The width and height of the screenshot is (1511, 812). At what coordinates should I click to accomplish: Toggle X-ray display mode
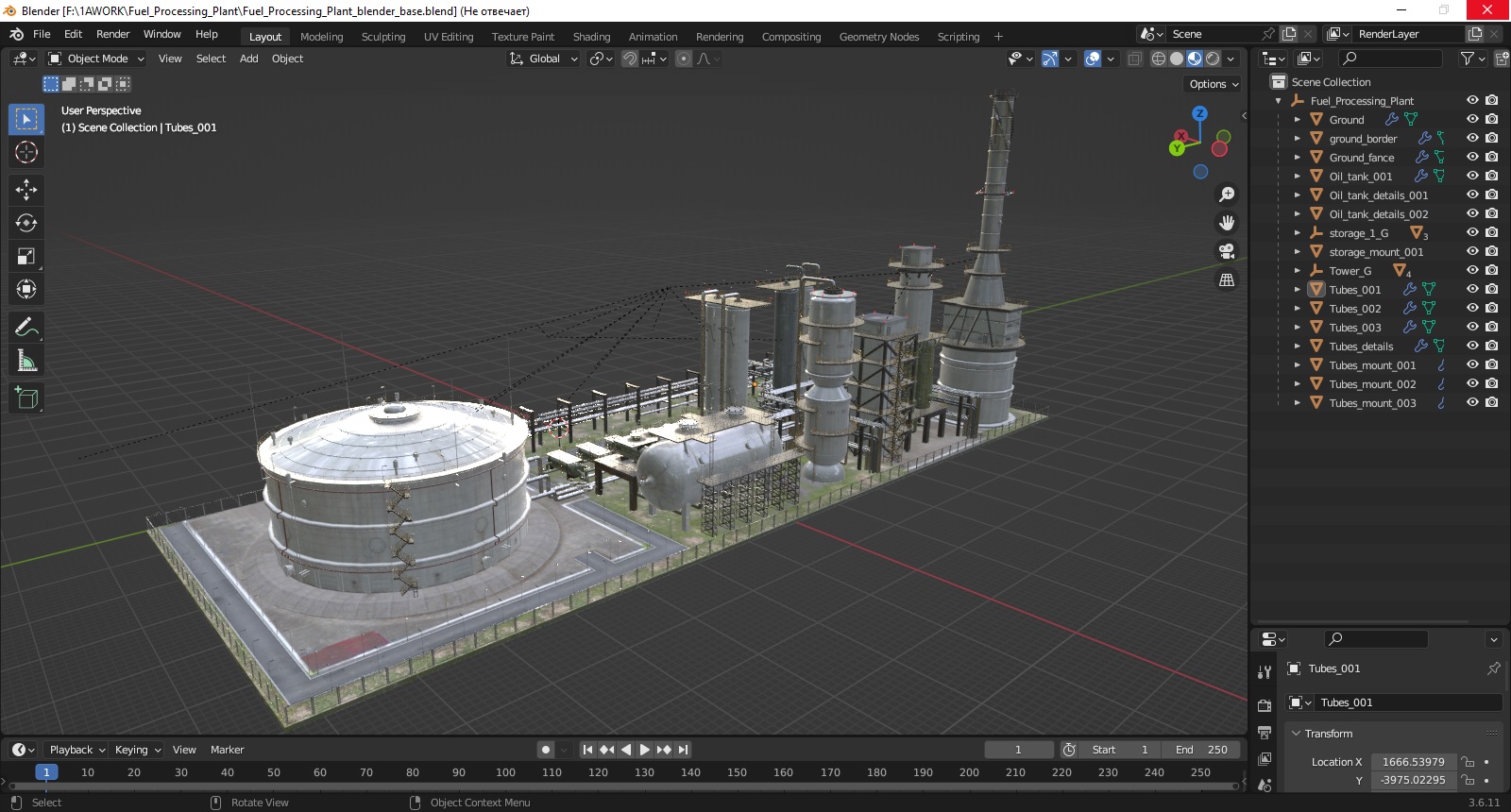tap(1134, 59)
